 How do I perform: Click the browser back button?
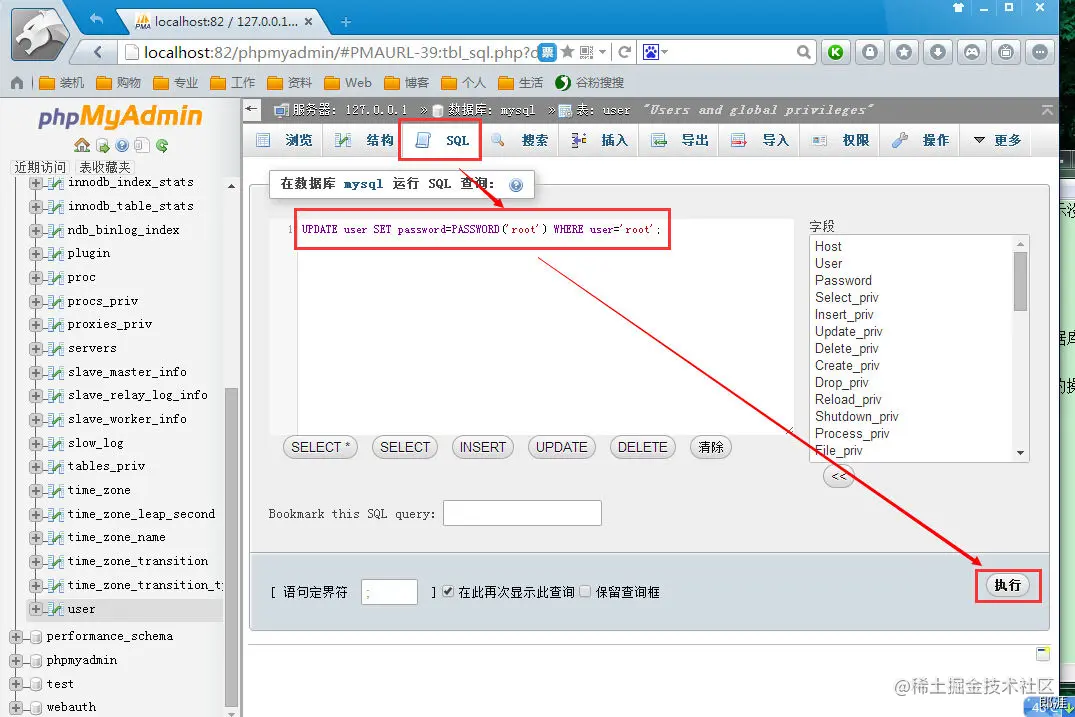(97, 52)
